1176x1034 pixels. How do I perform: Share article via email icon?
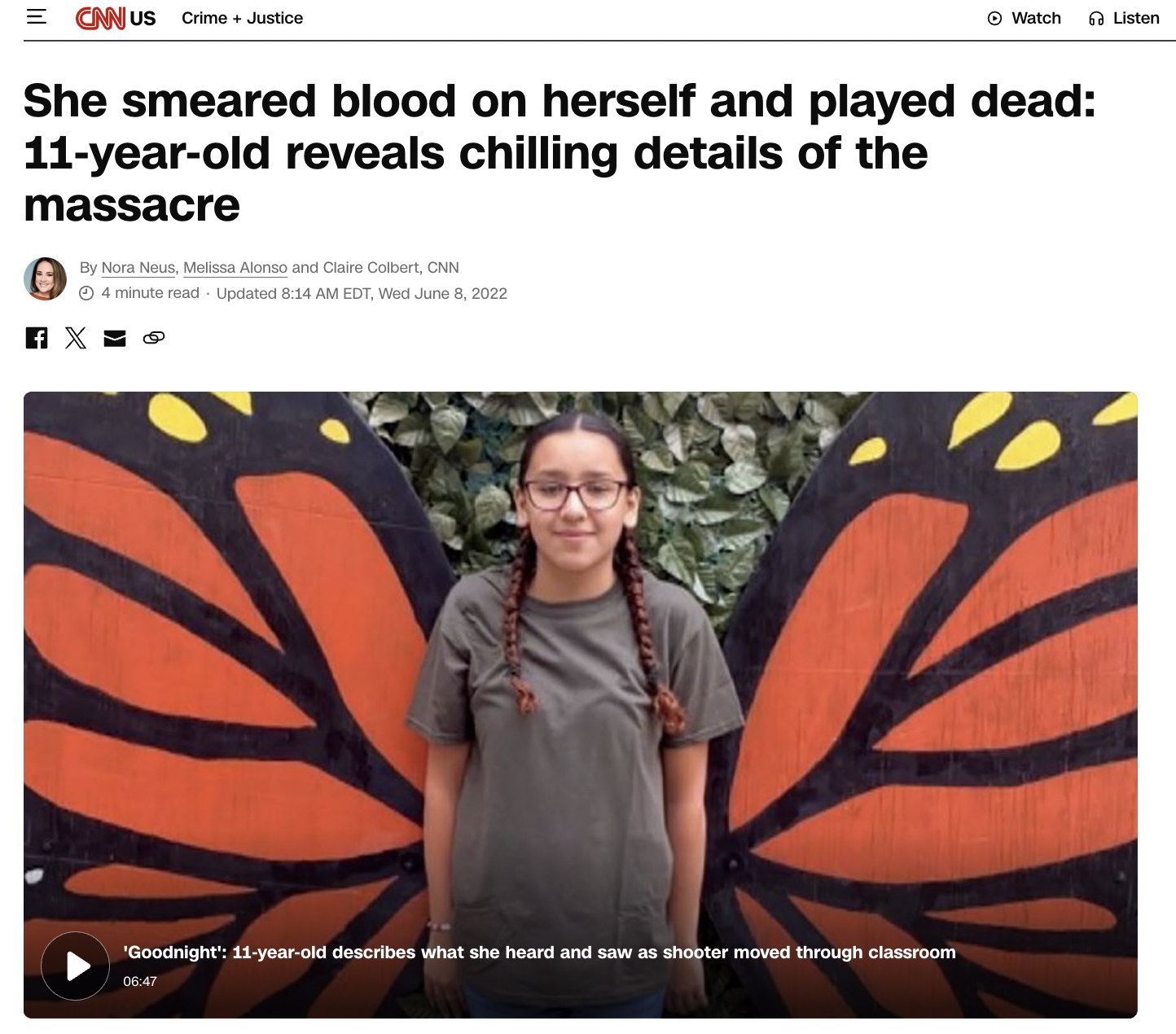pos(115,338)
